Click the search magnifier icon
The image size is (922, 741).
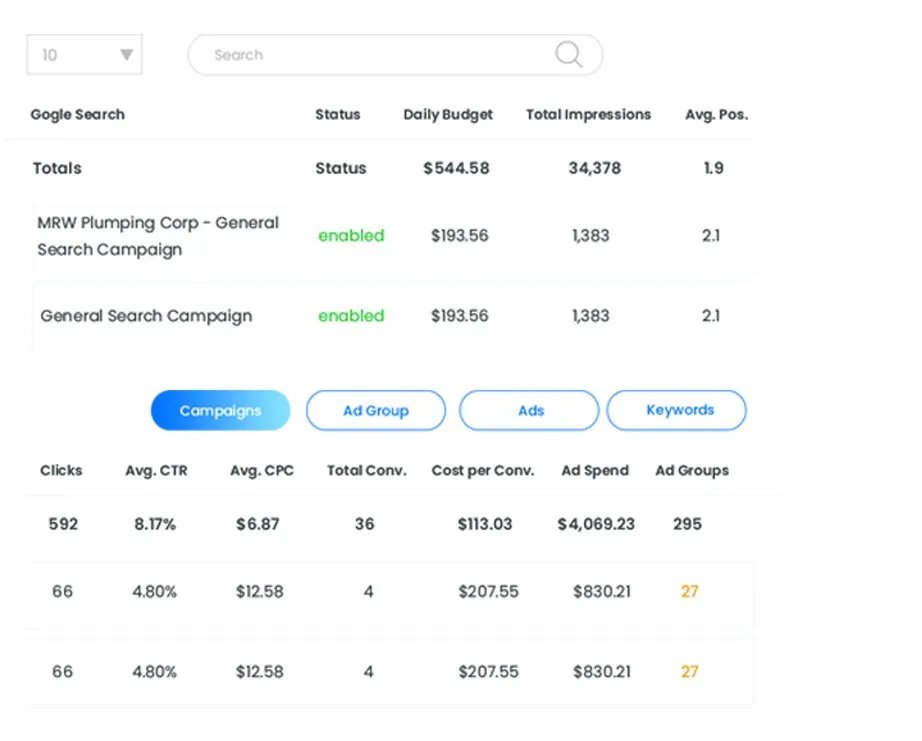tap(568, 55)
